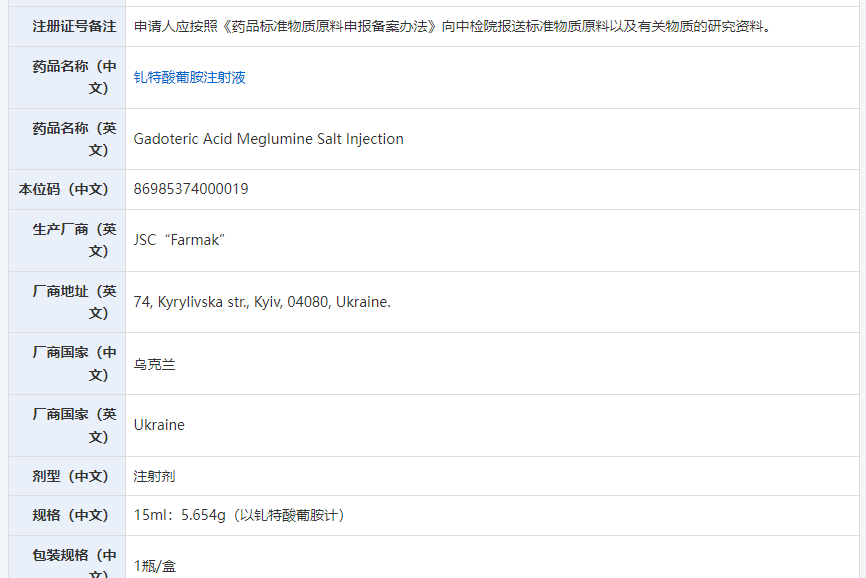
Task: Click the standalone Ukraine country value
Action: (159, 425)
